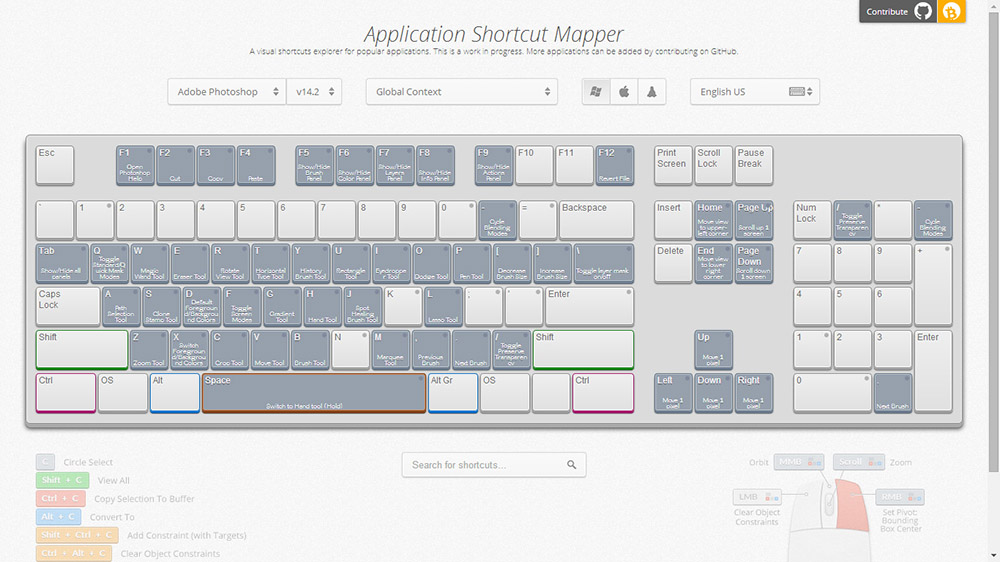Toggle the Alt modifier key
The image size is (1000, 562).
pyautogui.click(x=175, y=392)
